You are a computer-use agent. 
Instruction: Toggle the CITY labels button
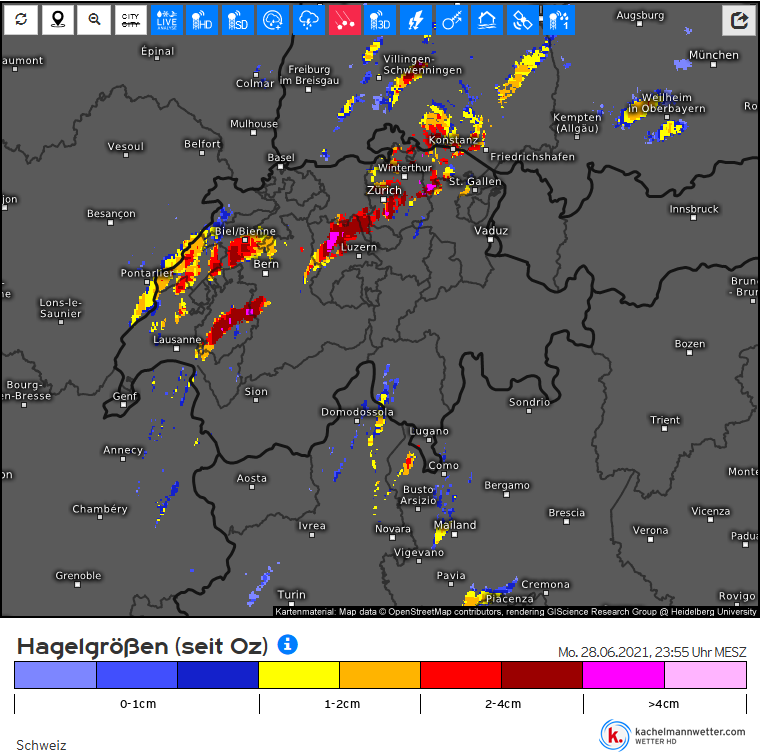131,20
